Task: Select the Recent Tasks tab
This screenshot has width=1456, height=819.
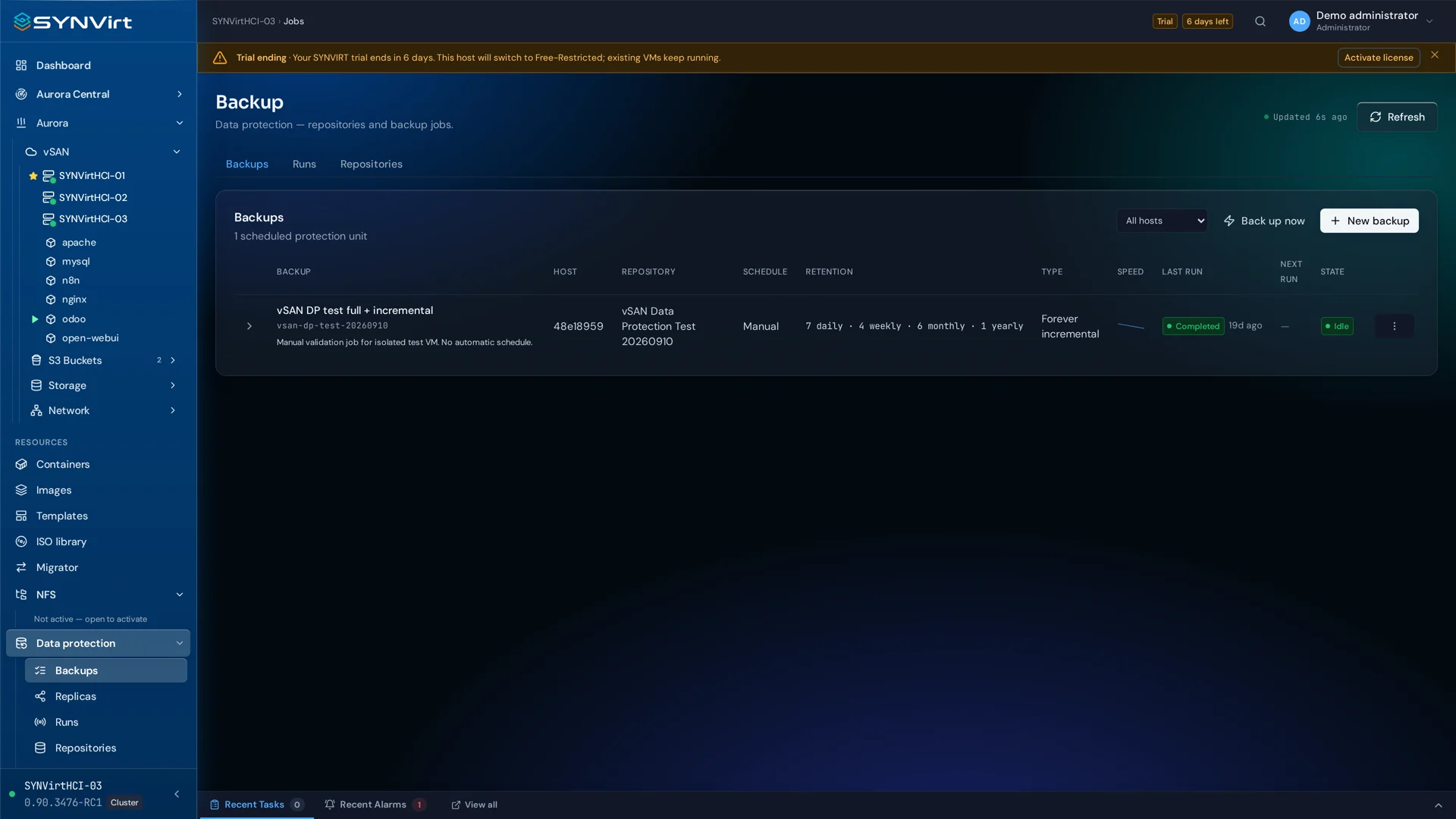Action: click(x=256, y=805)
